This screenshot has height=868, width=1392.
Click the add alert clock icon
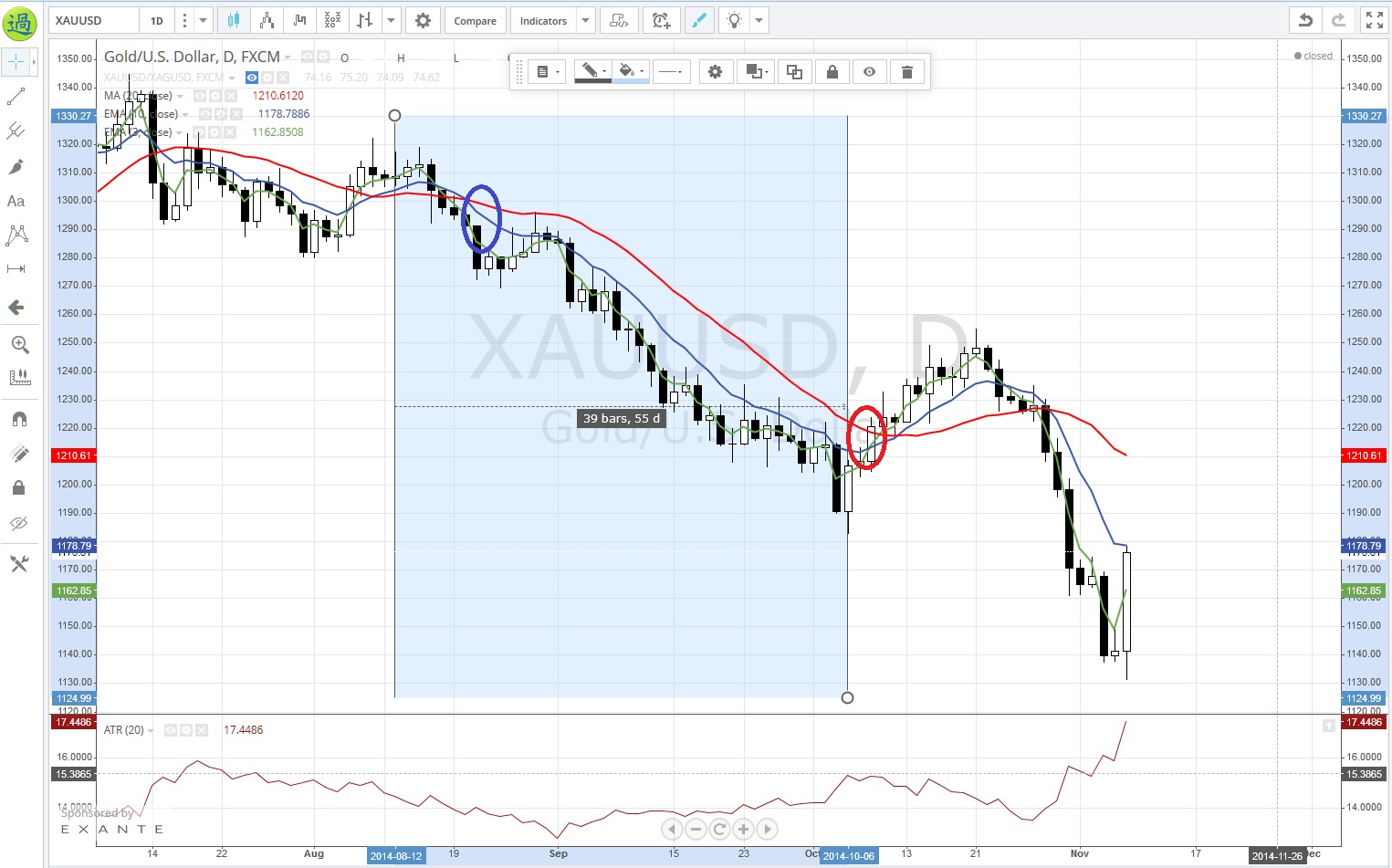pyautogui.click(x=661, y=20)
